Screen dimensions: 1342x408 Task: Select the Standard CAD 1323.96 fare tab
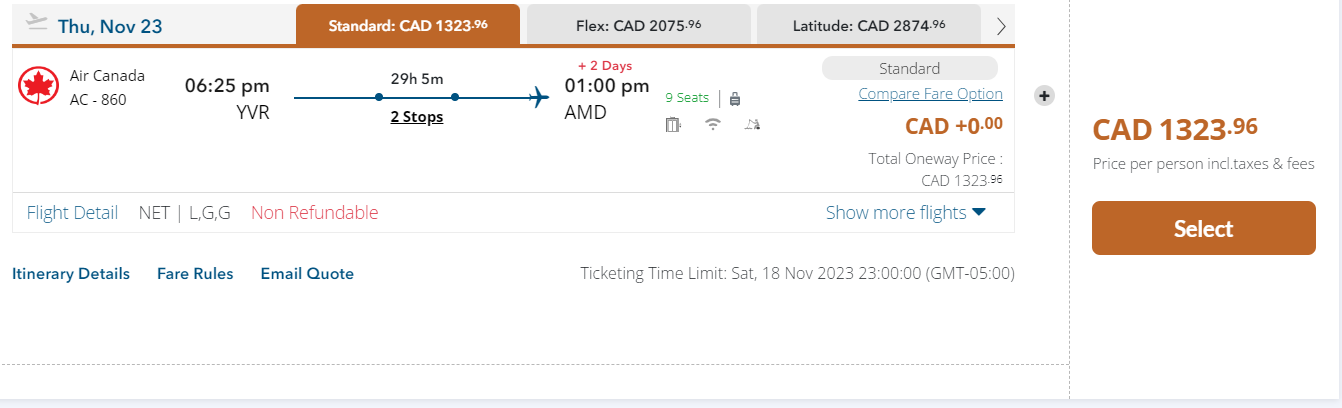click(408, 25)
